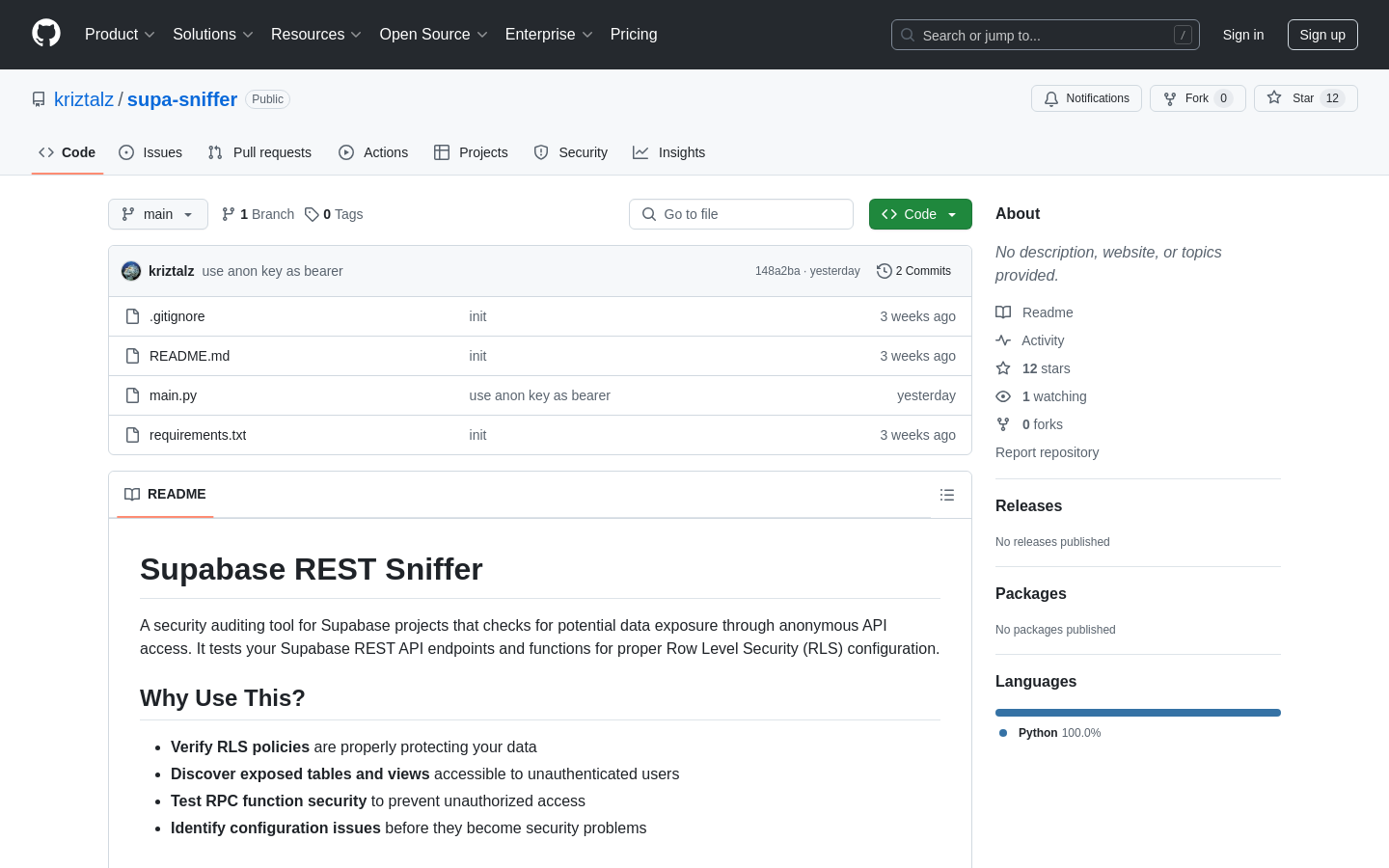
Task: Click the Sign in link
Action: 1243,35
